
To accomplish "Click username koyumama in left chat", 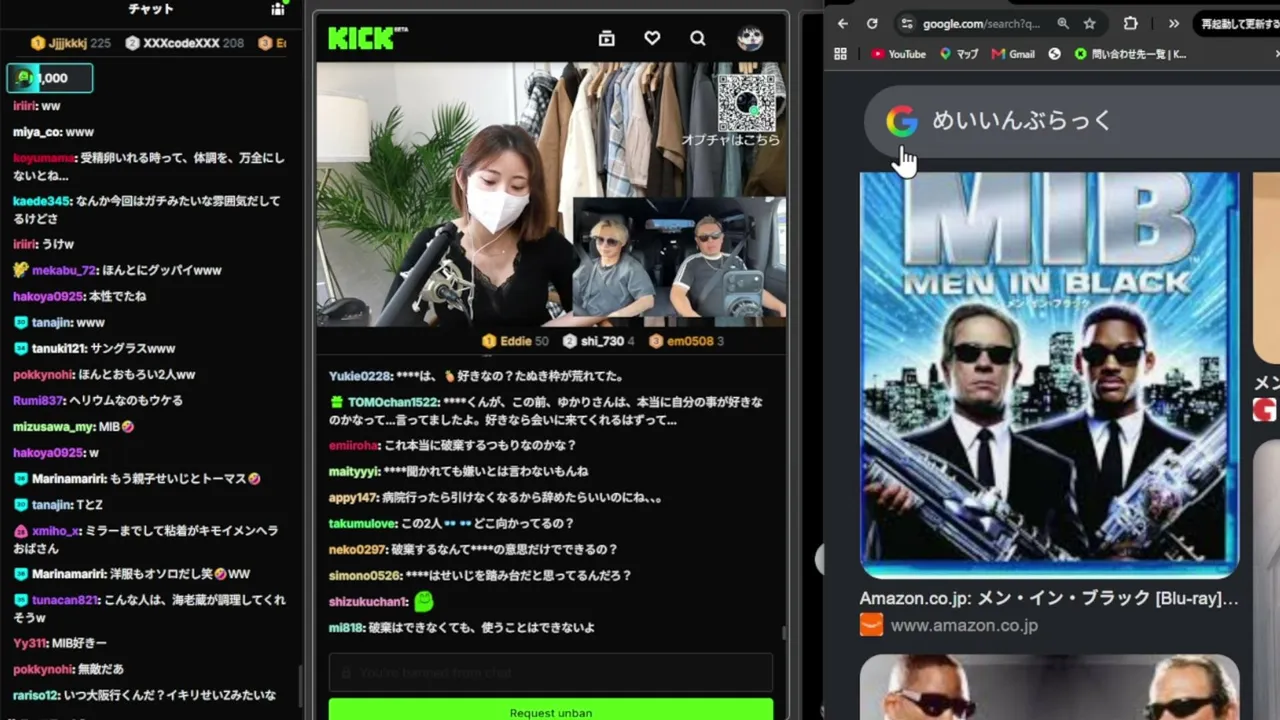I will tap(44, 158).
